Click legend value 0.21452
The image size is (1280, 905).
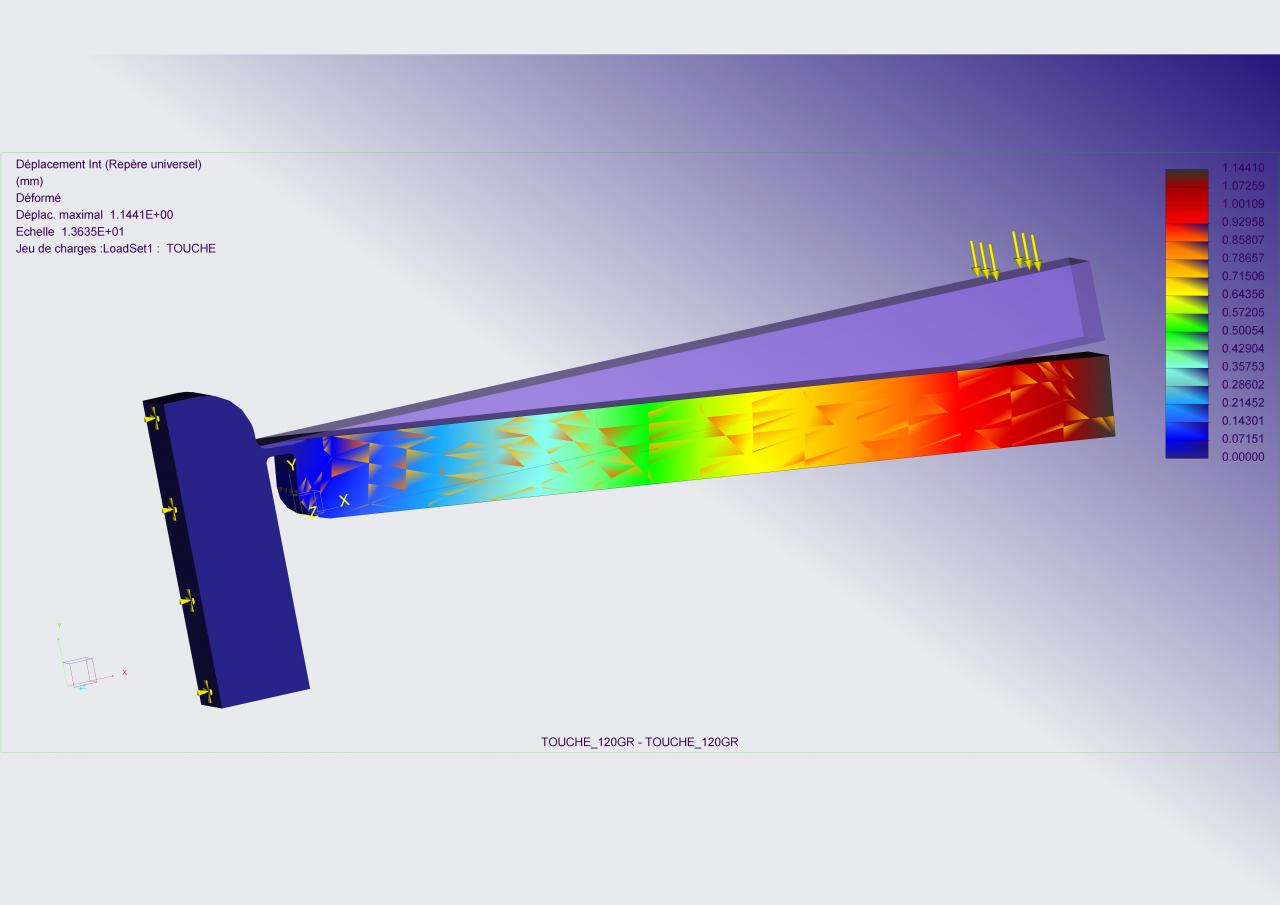pos(1243,402)
